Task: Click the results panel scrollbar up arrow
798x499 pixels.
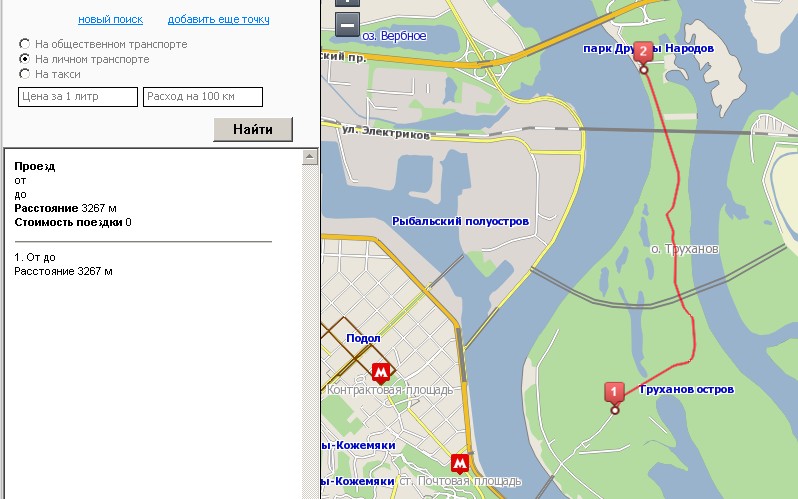Action: tap(310, 156)
